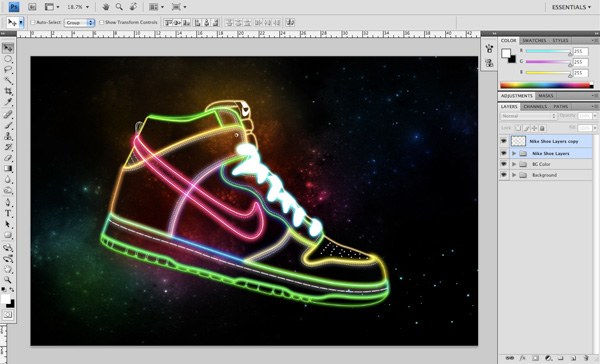Launch Bridge from the application bar

(32, 7)
